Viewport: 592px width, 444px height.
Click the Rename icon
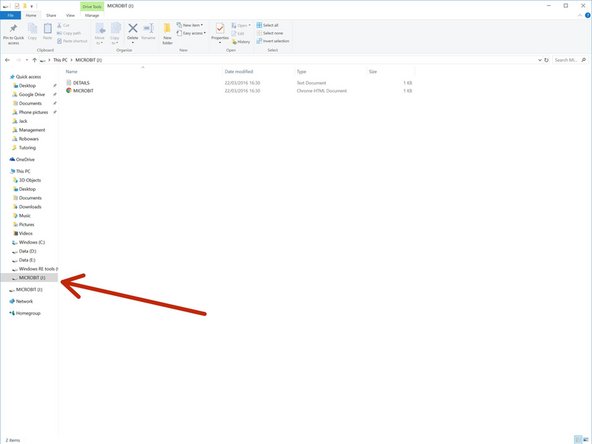click(148, 28)
